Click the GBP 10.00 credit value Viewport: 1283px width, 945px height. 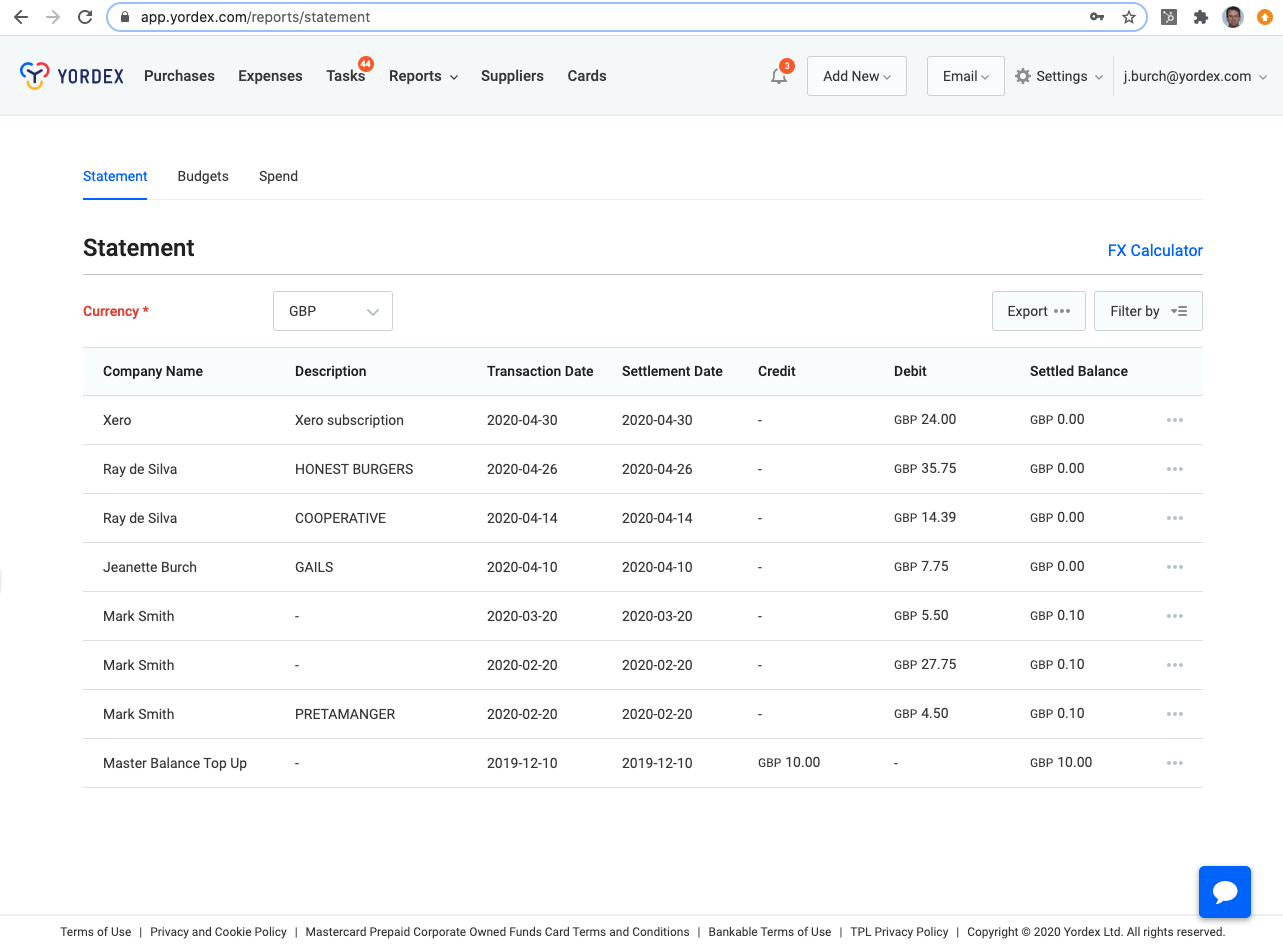(789, 762)
